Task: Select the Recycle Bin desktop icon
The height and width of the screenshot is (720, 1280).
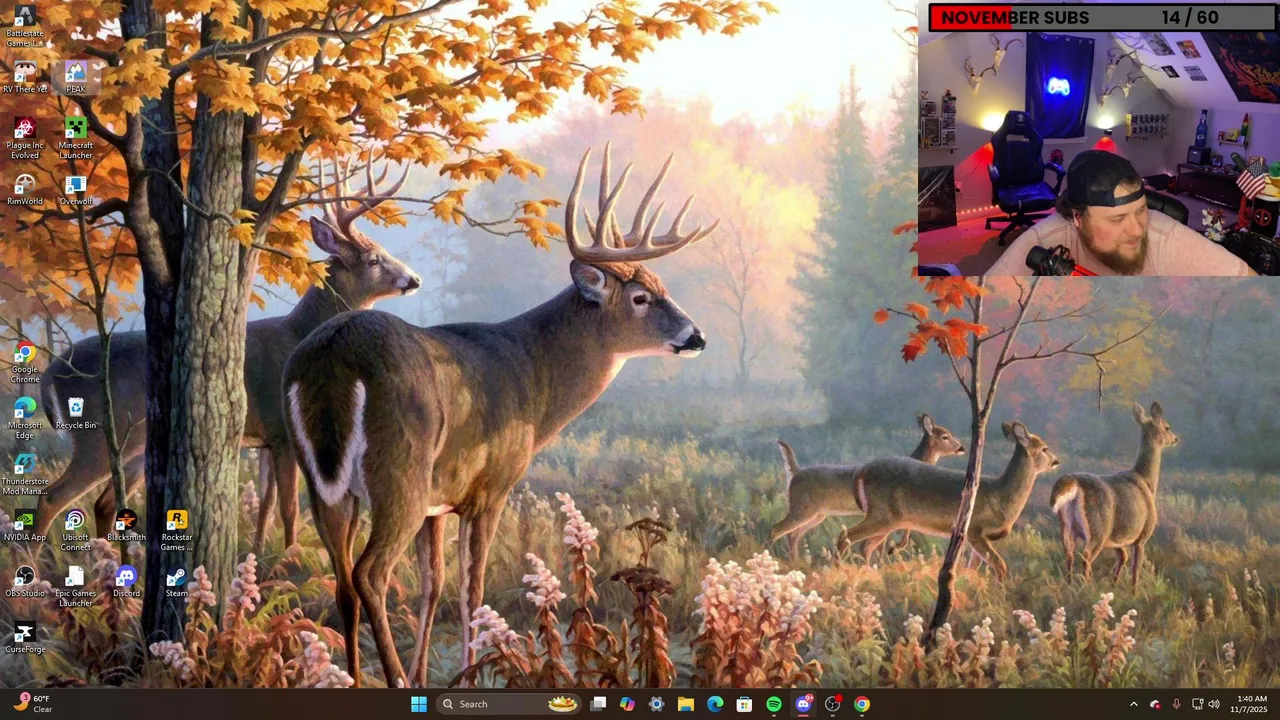Action: point(76,414)
